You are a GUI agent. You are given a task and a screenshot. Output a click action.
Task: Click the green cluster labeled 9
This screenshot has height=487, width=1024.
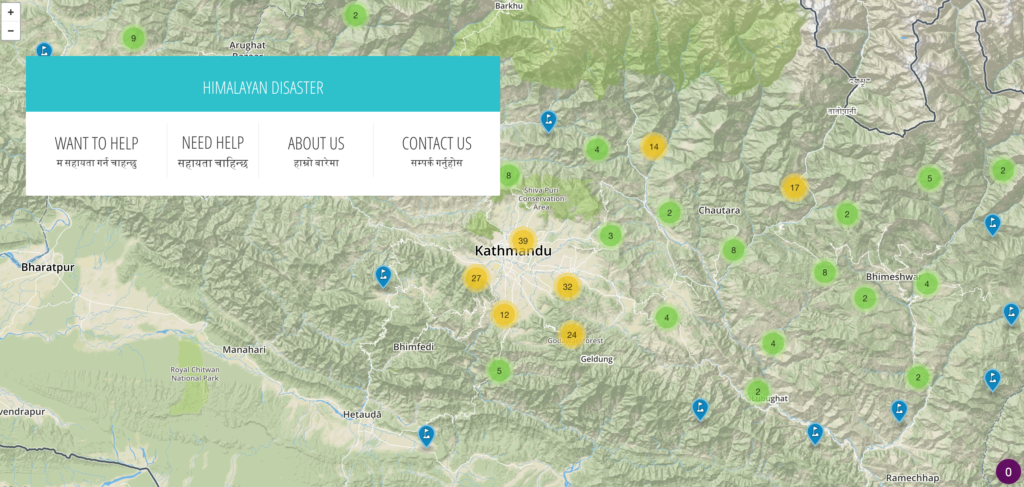click(x=132, y=38)
